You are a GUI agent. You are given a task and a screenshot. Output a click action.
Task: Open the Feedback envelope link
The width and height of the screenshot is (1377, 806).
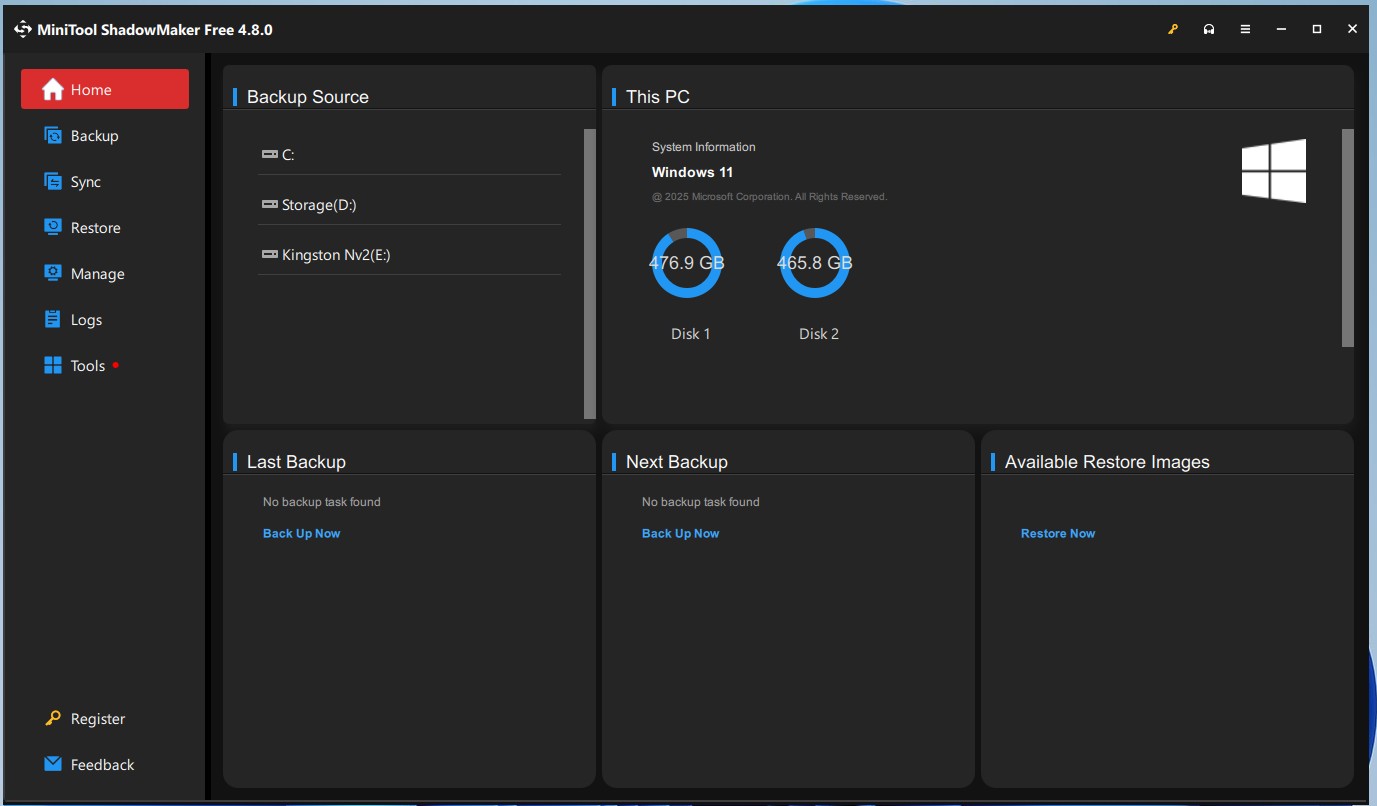pyautogui.click(x=101, y=765)
